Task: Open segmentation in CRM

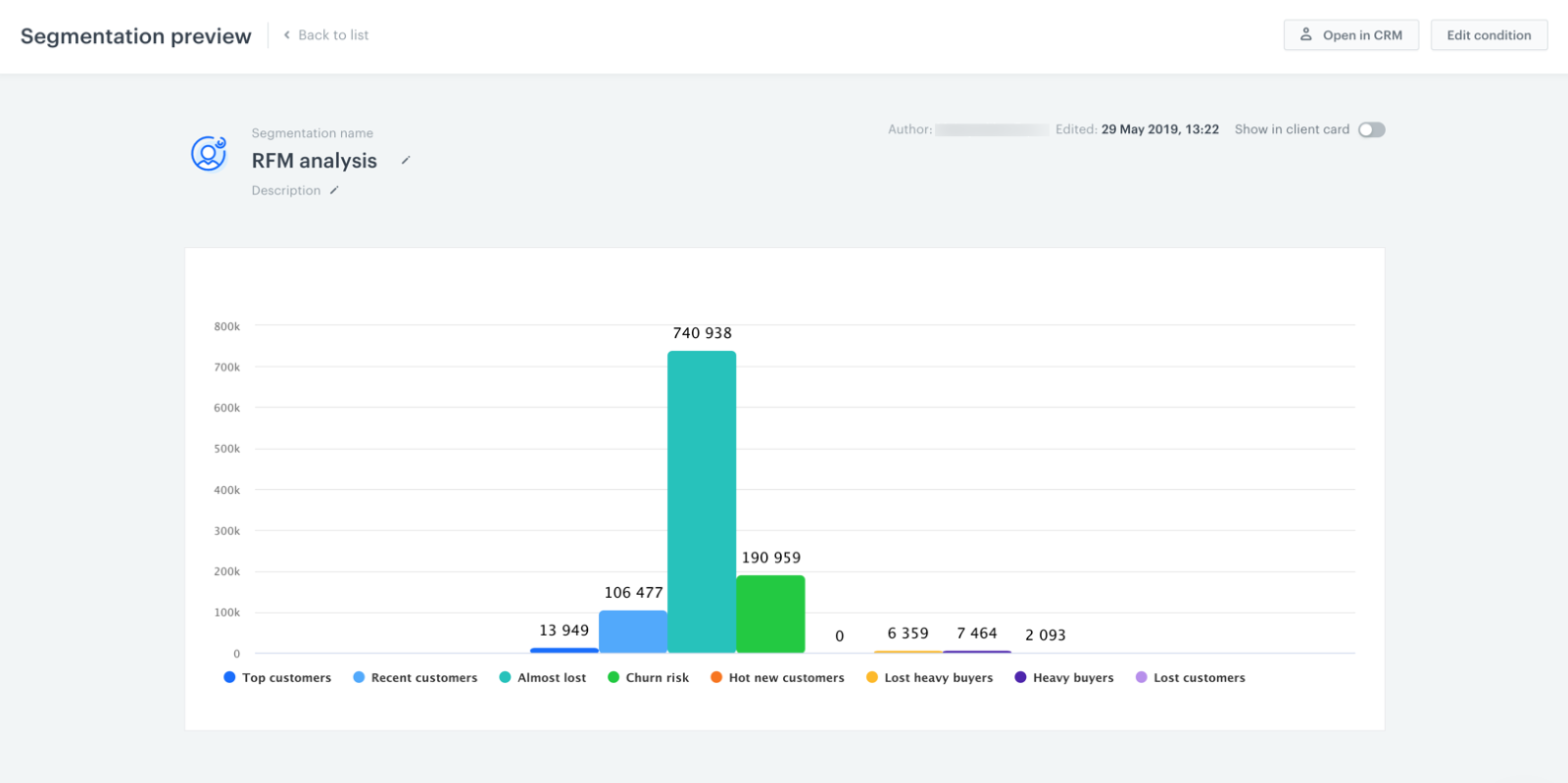Action: pos(1350,35)
